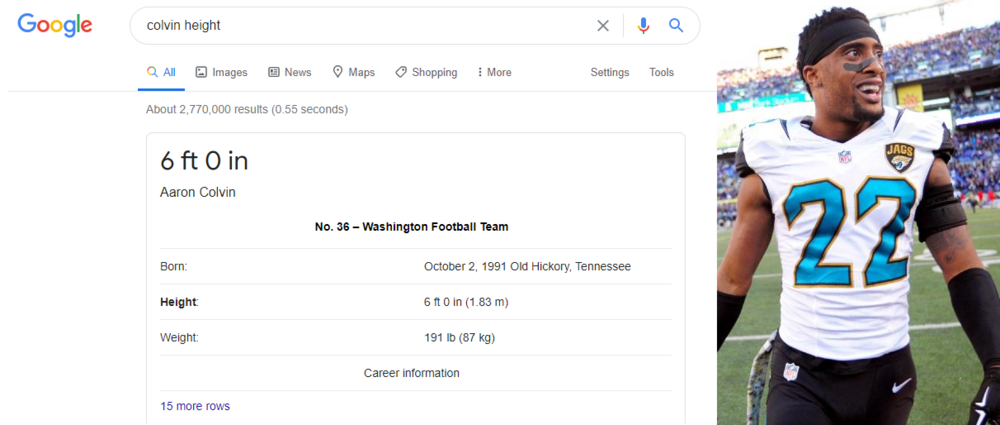The image size is (1000, 425).
Task: Click the Career information heading
Action: click(411, 373)
